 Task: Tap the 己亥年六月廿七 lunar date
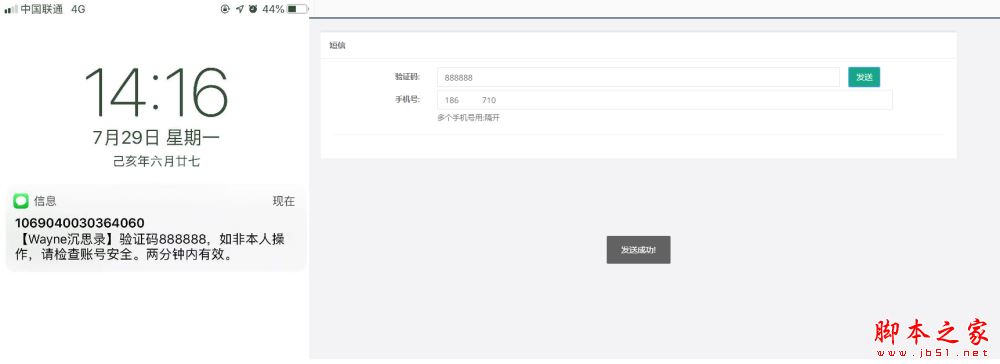pyautogui.click(x=156, y=161)
